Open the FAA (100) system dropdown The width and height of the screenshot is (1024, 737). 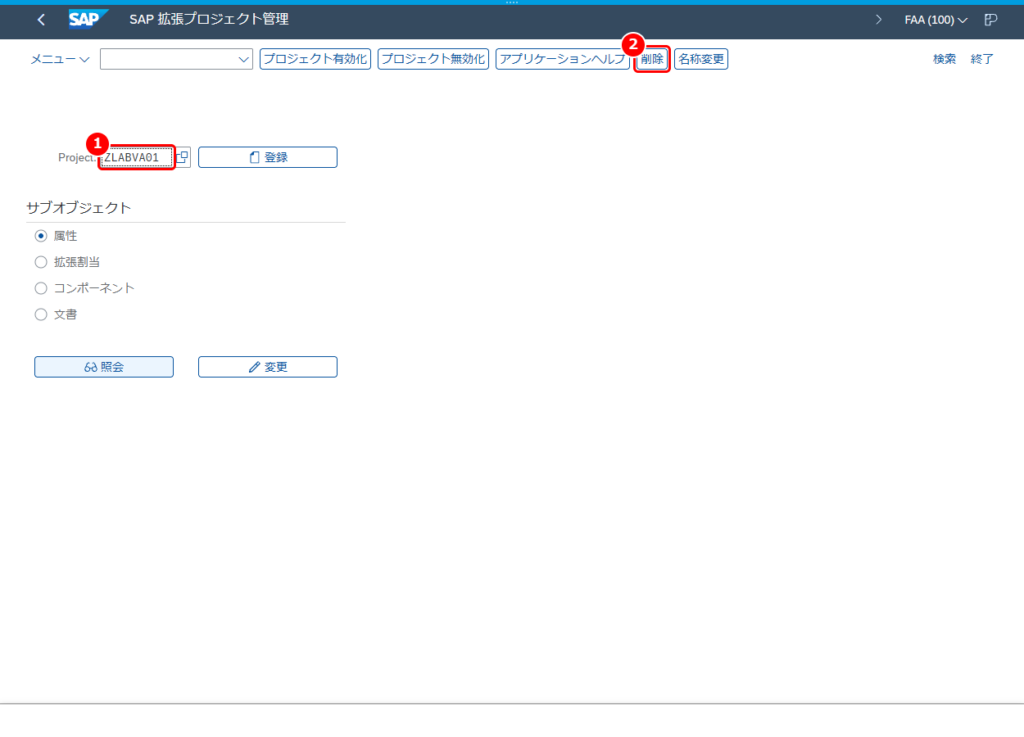[936, 20]
